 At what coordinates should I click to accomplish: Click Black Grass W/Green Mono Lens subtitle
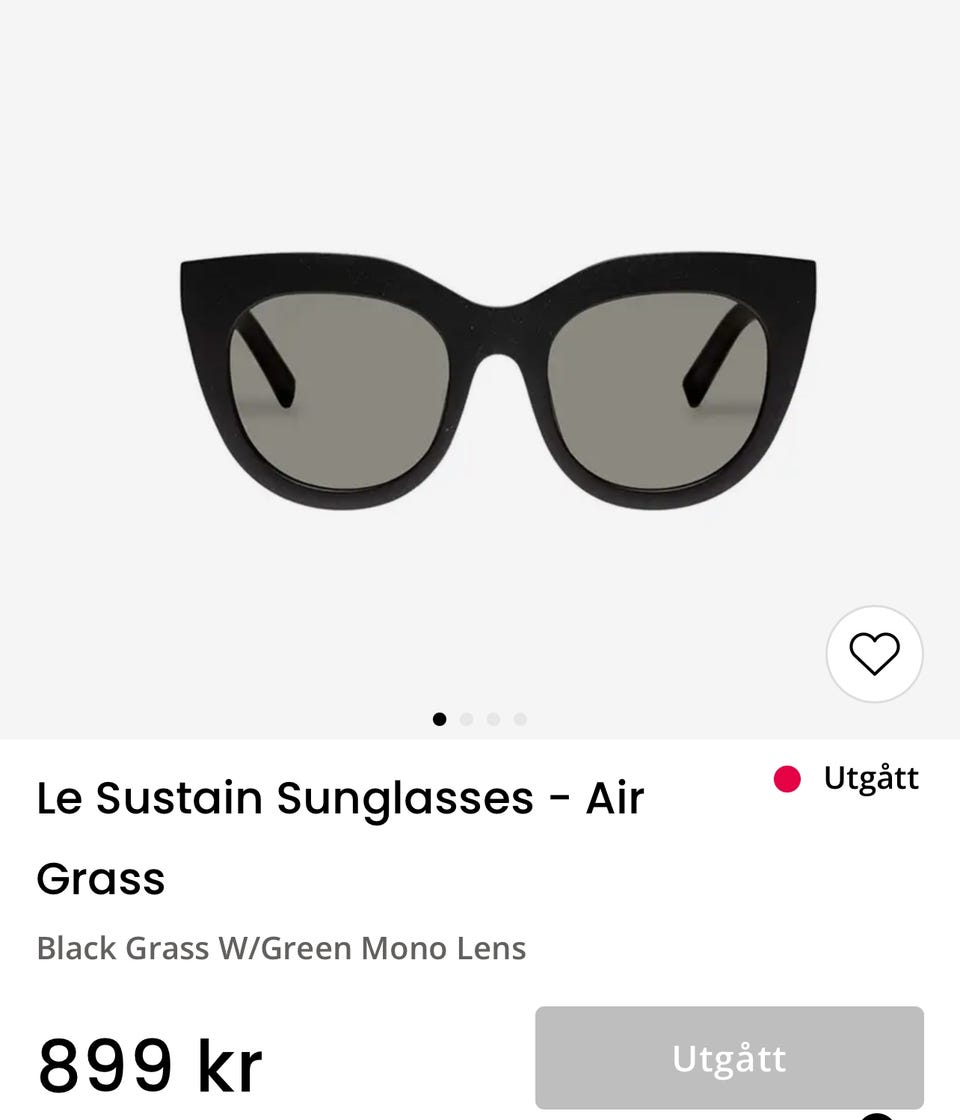coord(281,947)
